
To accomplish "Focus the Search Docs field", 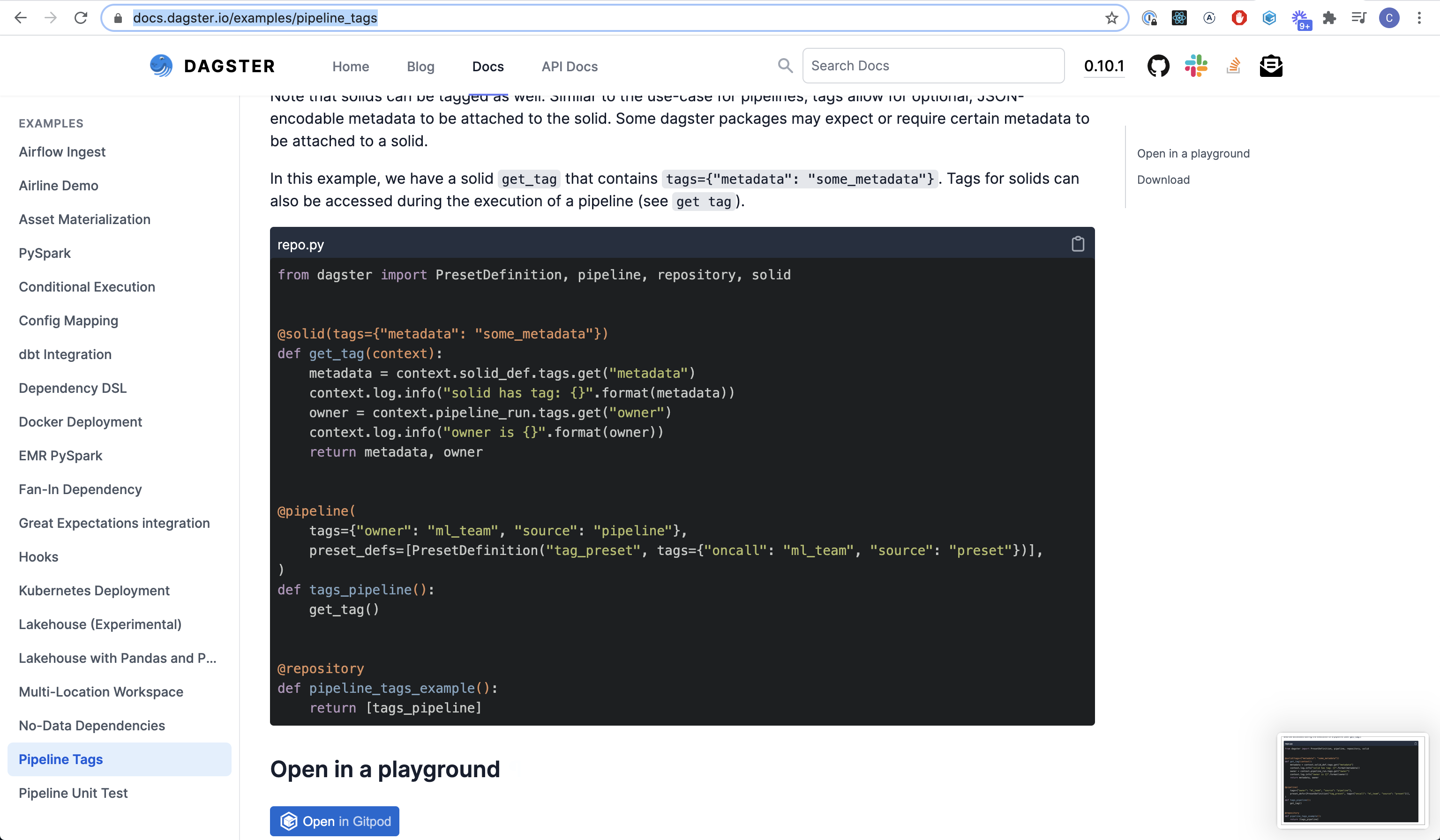I will click(x=932, y=66).
